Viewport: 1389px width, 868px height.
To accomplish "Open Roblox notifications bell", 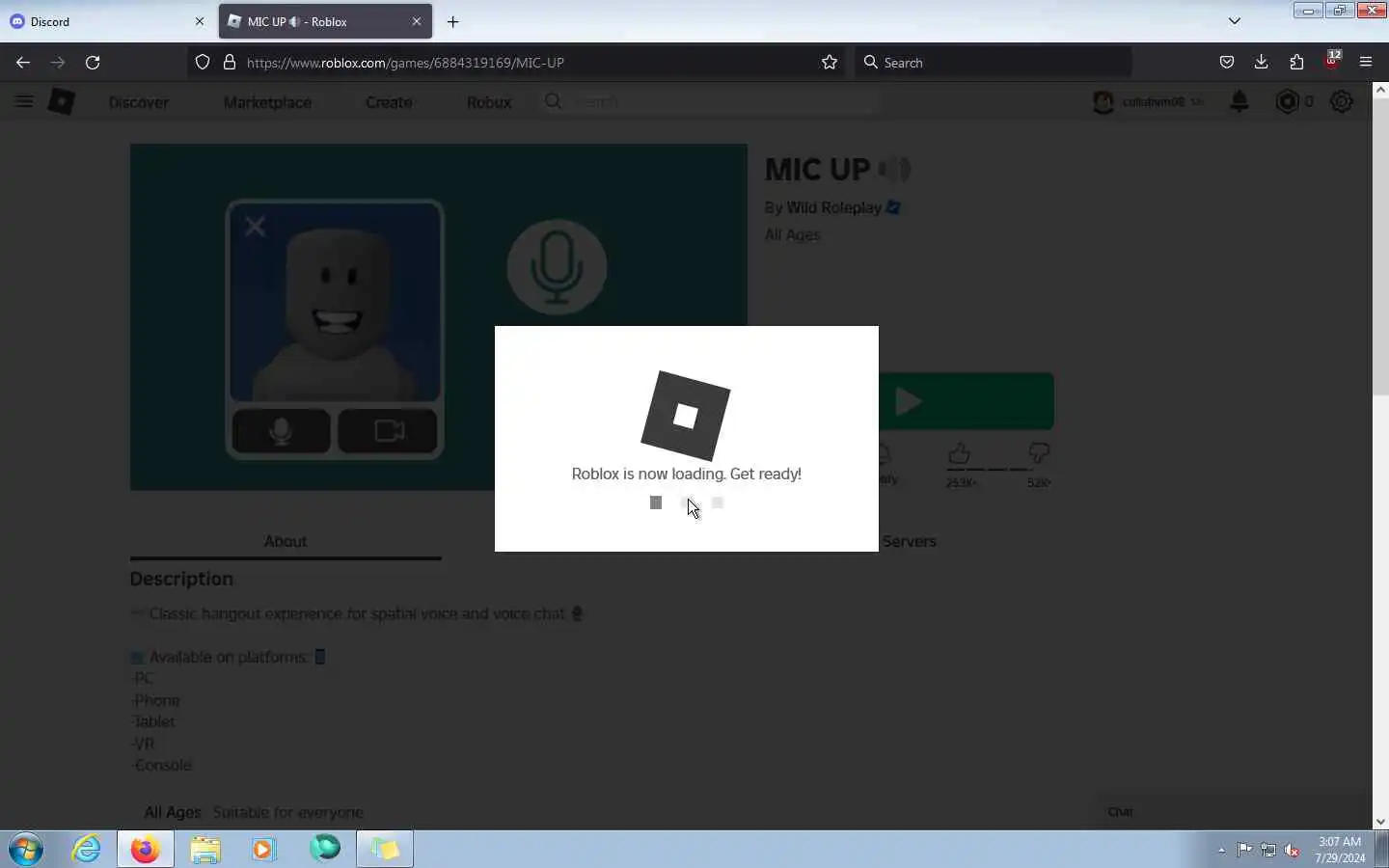I will (x=1239, y=101).
